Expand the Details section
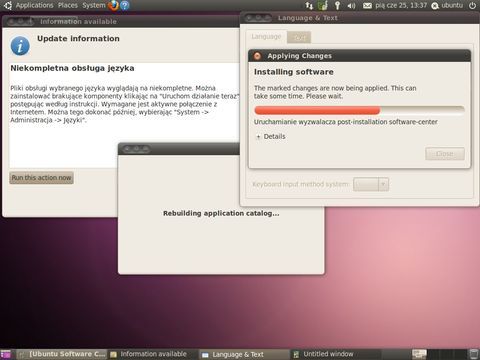The image size is (480, 360). click(271, 136)
